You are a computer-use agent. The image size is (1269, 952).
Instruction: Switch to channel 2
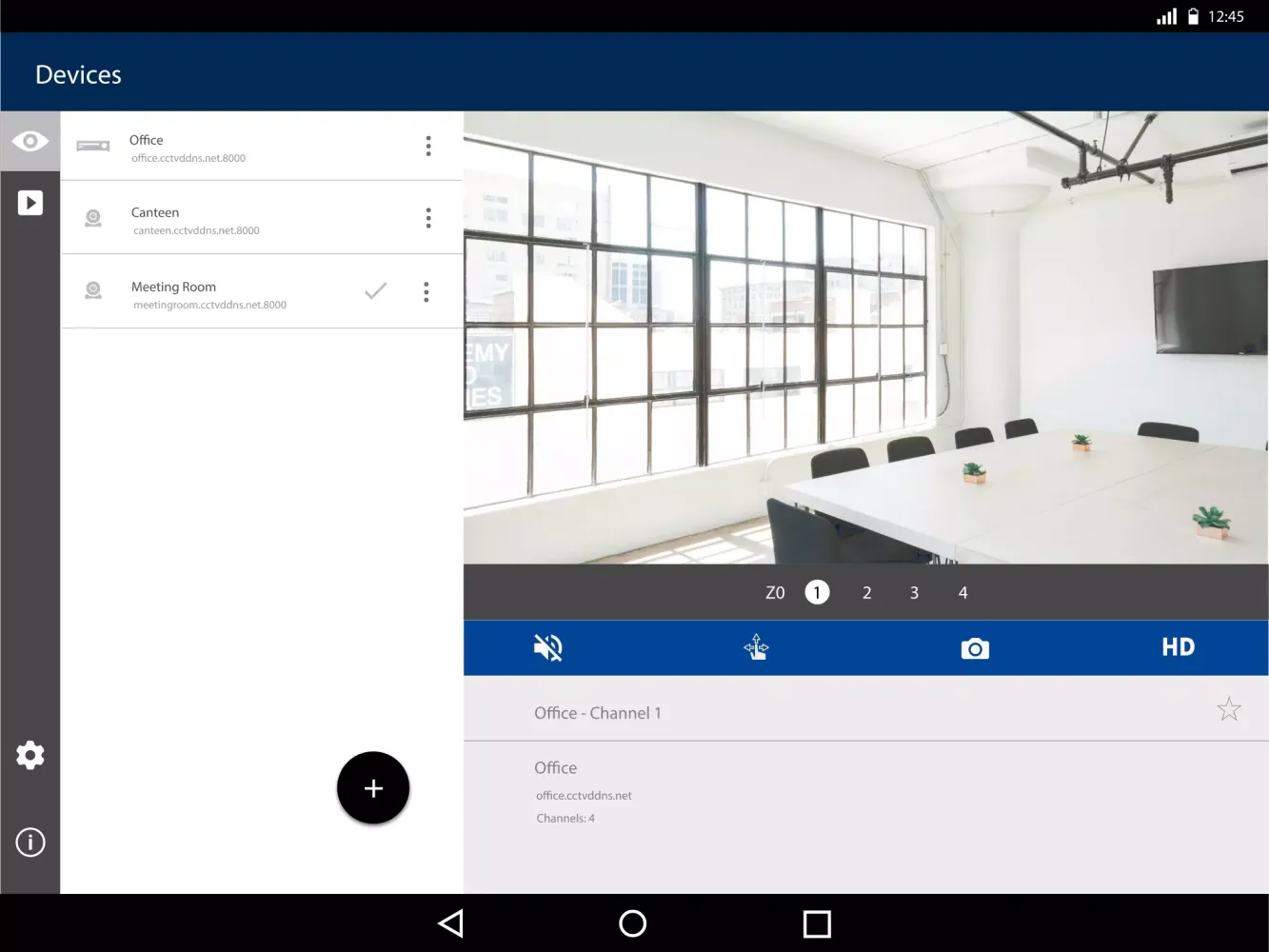[x=866, y=593]
